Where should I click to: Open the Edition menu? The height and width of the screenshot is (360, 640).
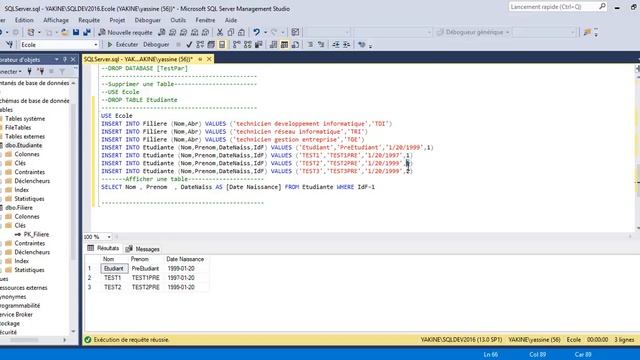(24, 20)
